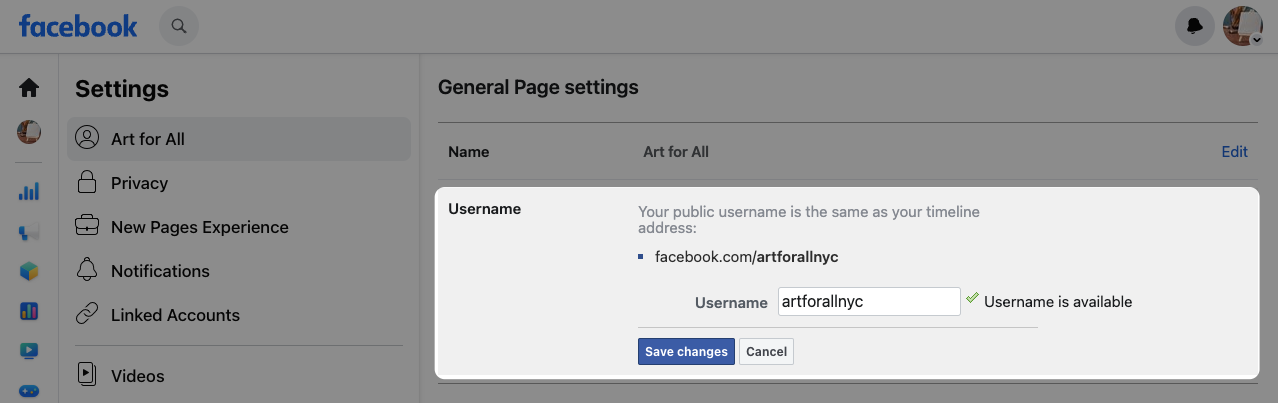
Task: Click the Settings sidebar heading
Action: [122, 89]
